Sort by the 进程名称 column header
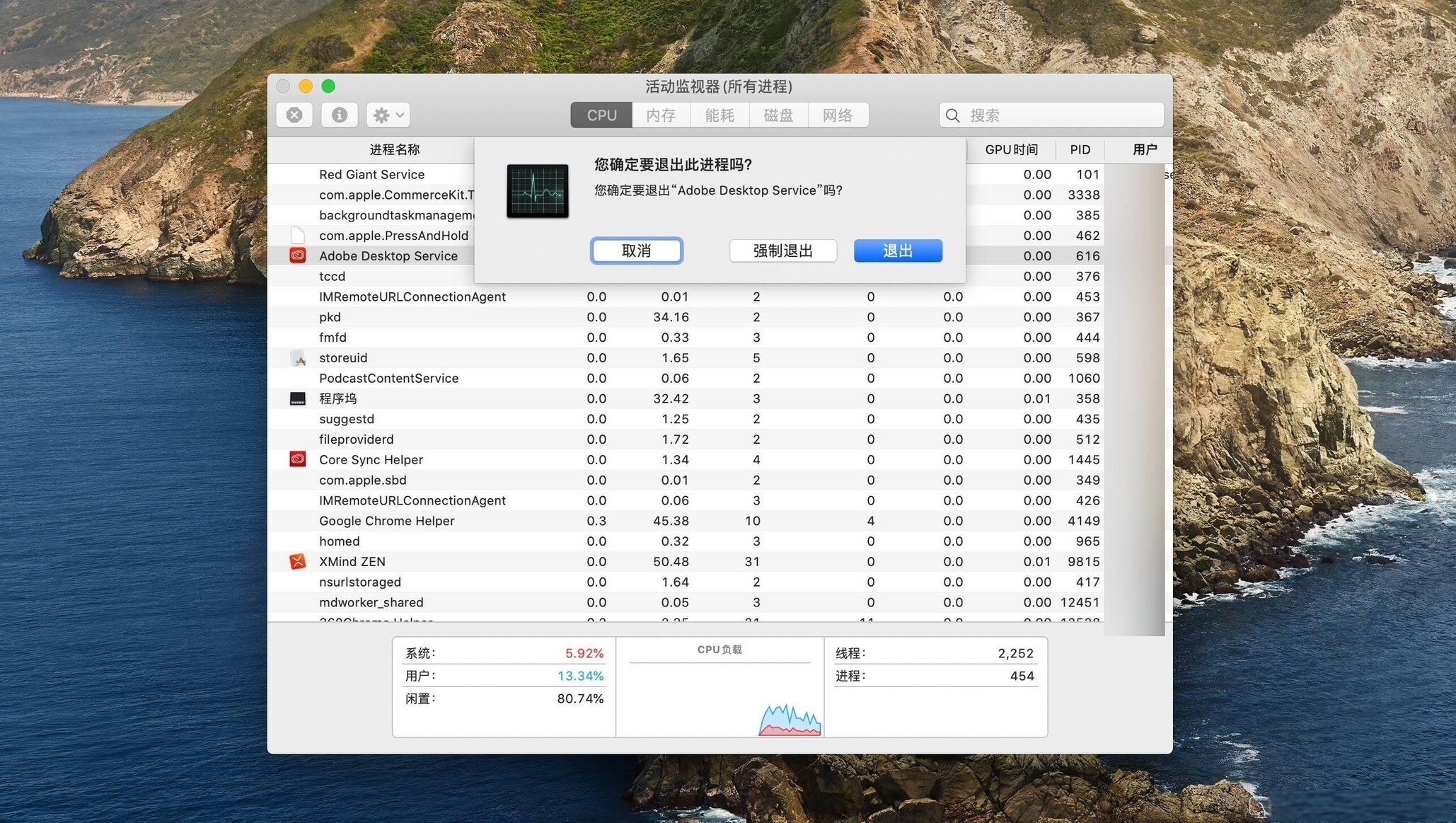The width and height of the screenshot is (1456, 823). pyautogui.click(x=394, y=149)
